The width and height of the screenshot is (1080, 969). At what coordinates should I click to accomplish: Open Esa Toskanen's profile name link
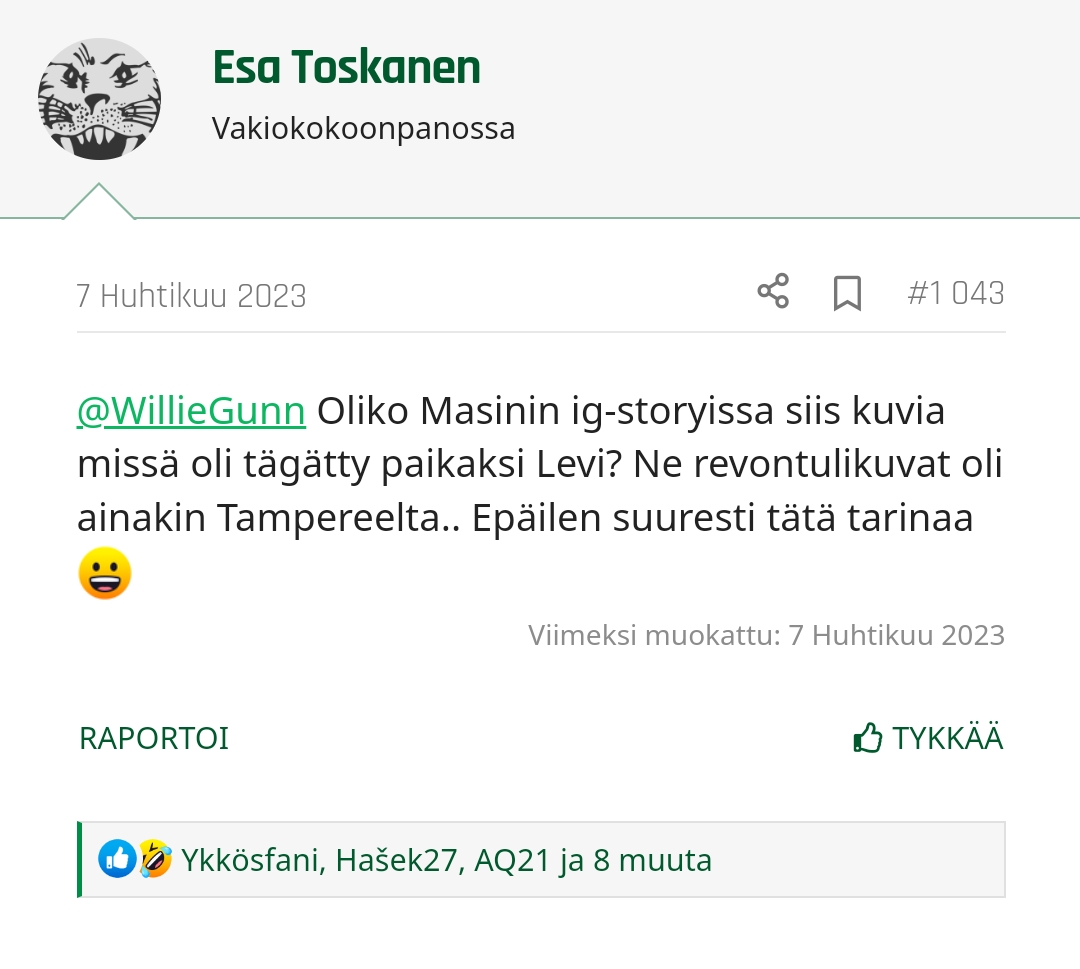[x=346, y=67]
